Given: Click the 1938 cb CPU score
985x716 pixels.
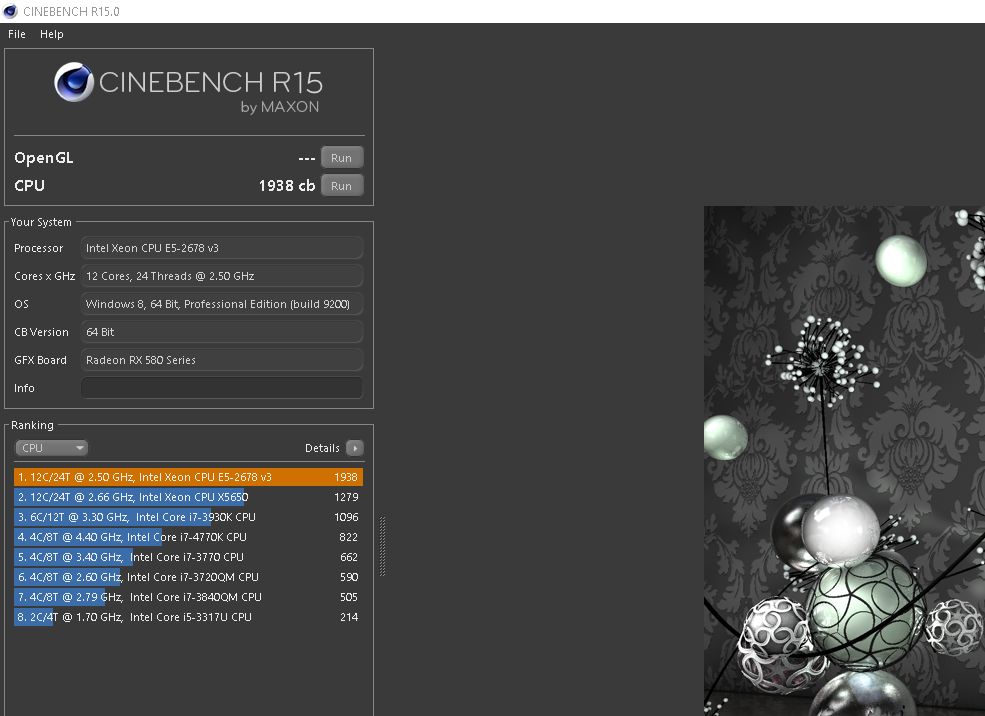Looking at the screenshot, I should point(286,186).
